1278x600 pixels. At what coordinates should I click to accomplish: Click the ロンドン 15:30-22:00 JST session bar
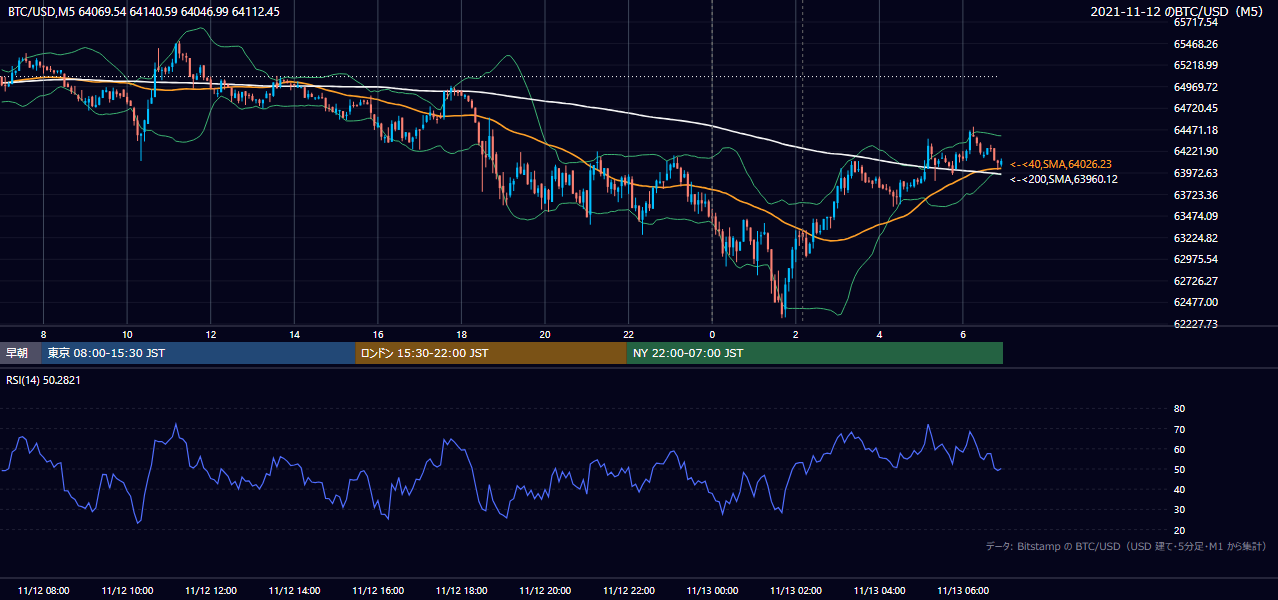[x=491, y=353]
